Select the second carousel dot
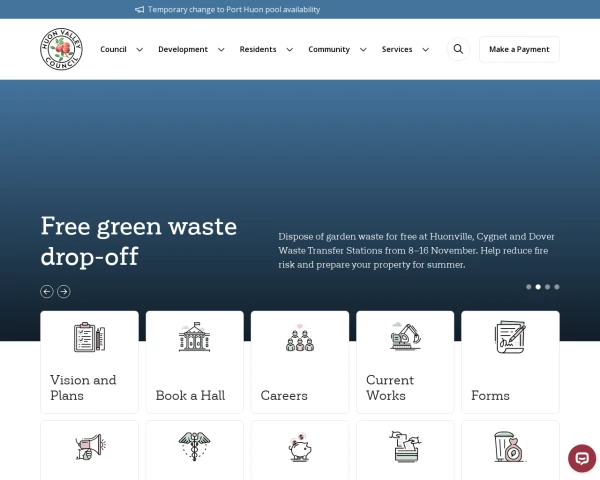Viewport: 600px width, 480px height. click(x=538, y=287)
